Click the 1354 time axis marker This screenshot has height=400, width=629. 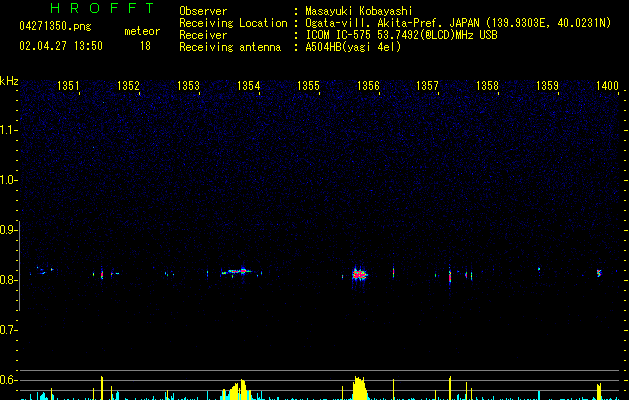(x=248, y=86)
